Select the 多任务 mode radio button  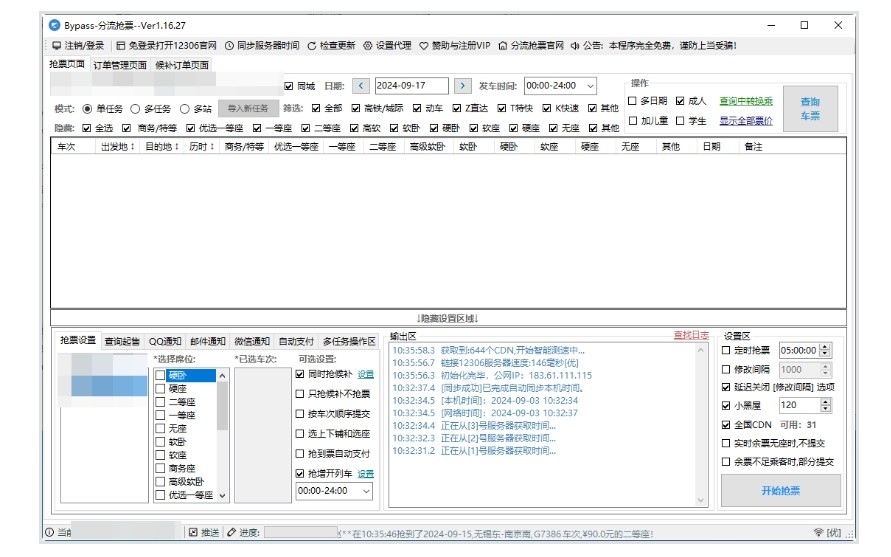(x=136, y=108)
